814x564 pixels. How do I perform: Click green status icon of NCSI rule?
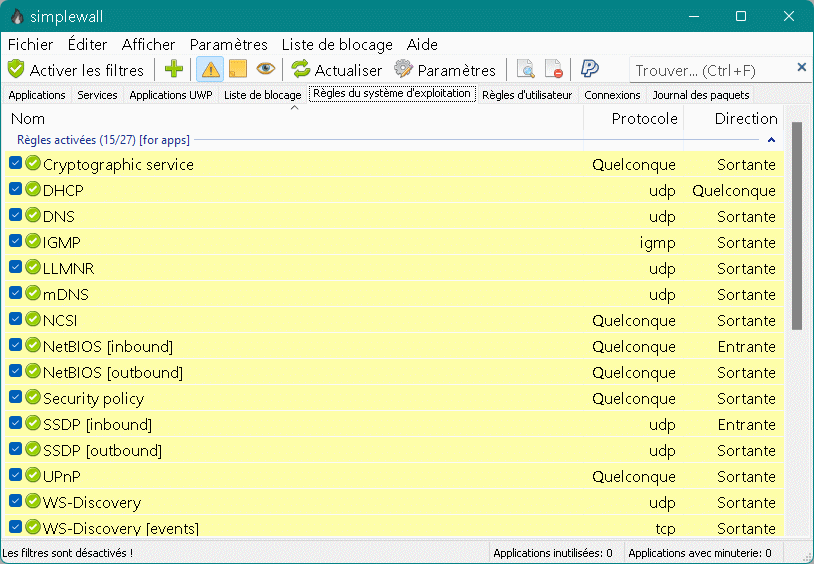coord(33,319)
